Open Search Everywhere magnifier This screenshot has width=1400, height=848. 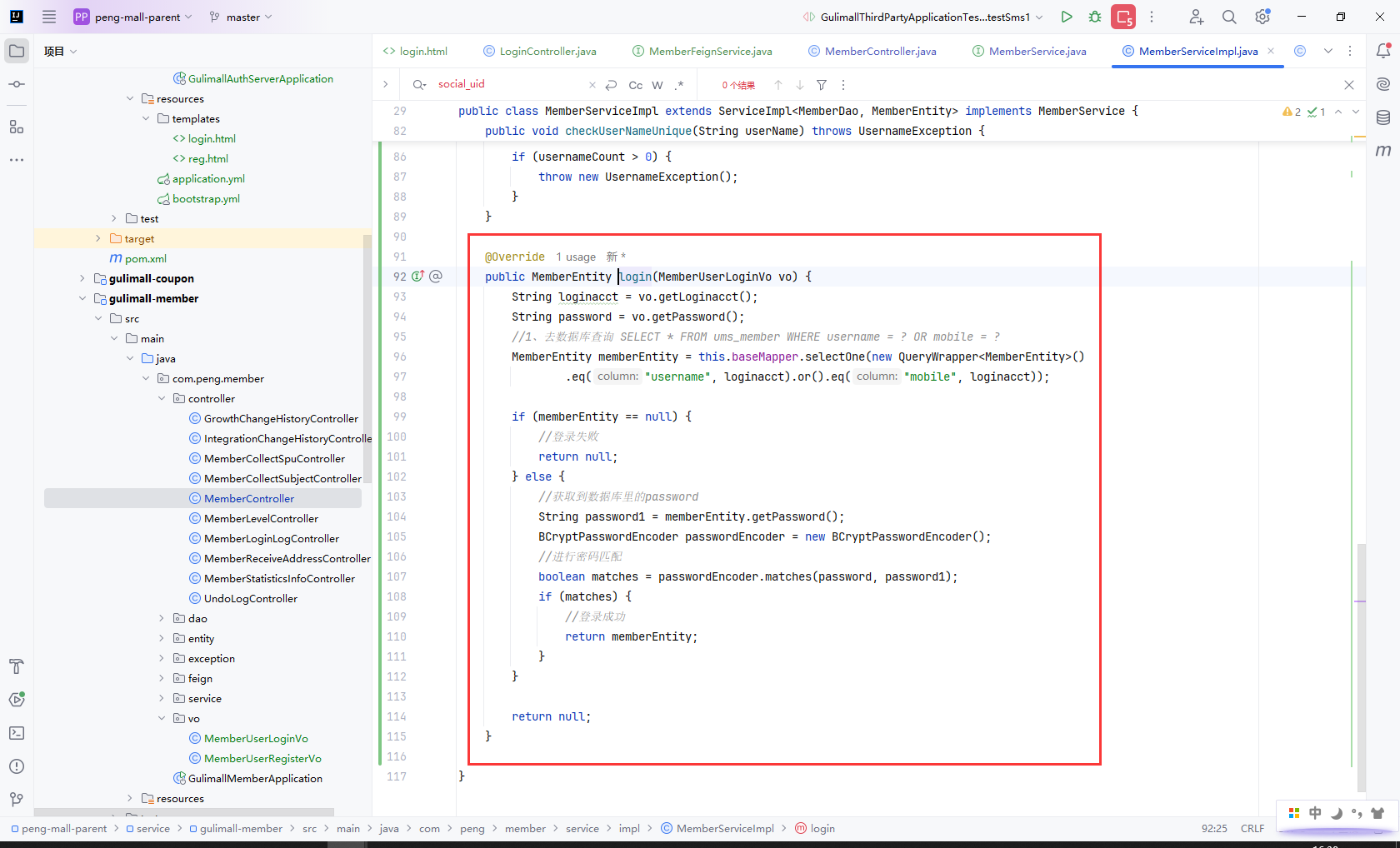click(1229, 17)
